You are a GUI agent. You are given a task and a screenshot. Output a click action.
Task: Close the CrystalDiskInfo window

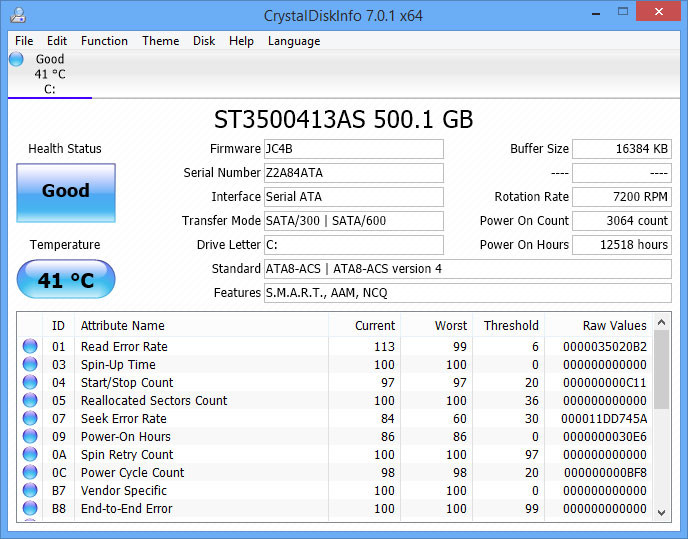click(x=659, y=11)
